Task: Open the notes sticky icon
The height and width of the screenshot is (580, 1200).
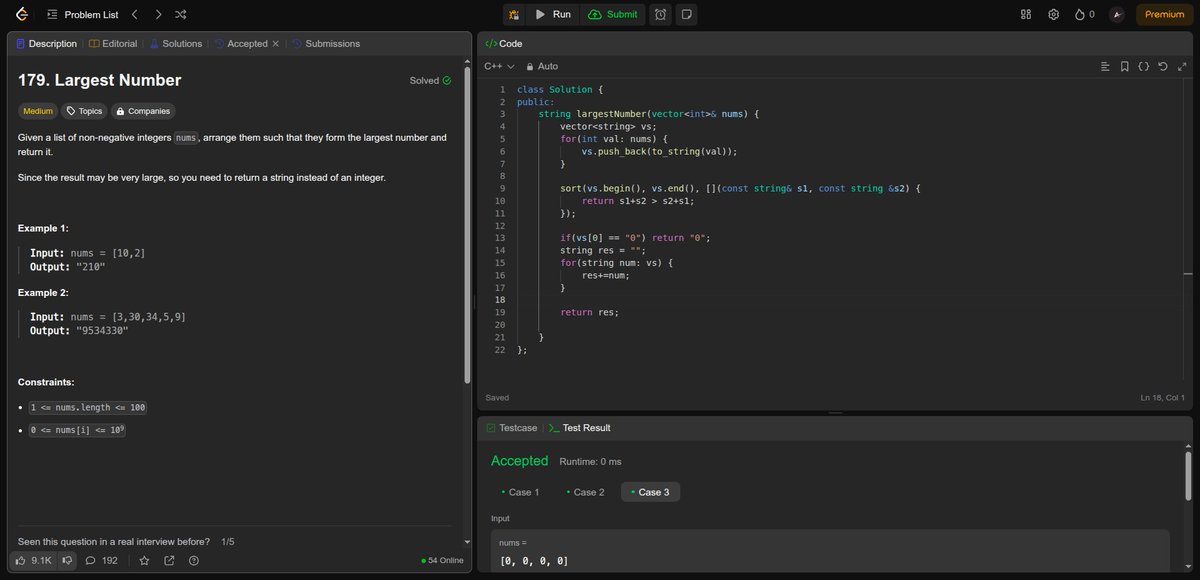Action: click(x=686, y=15)
